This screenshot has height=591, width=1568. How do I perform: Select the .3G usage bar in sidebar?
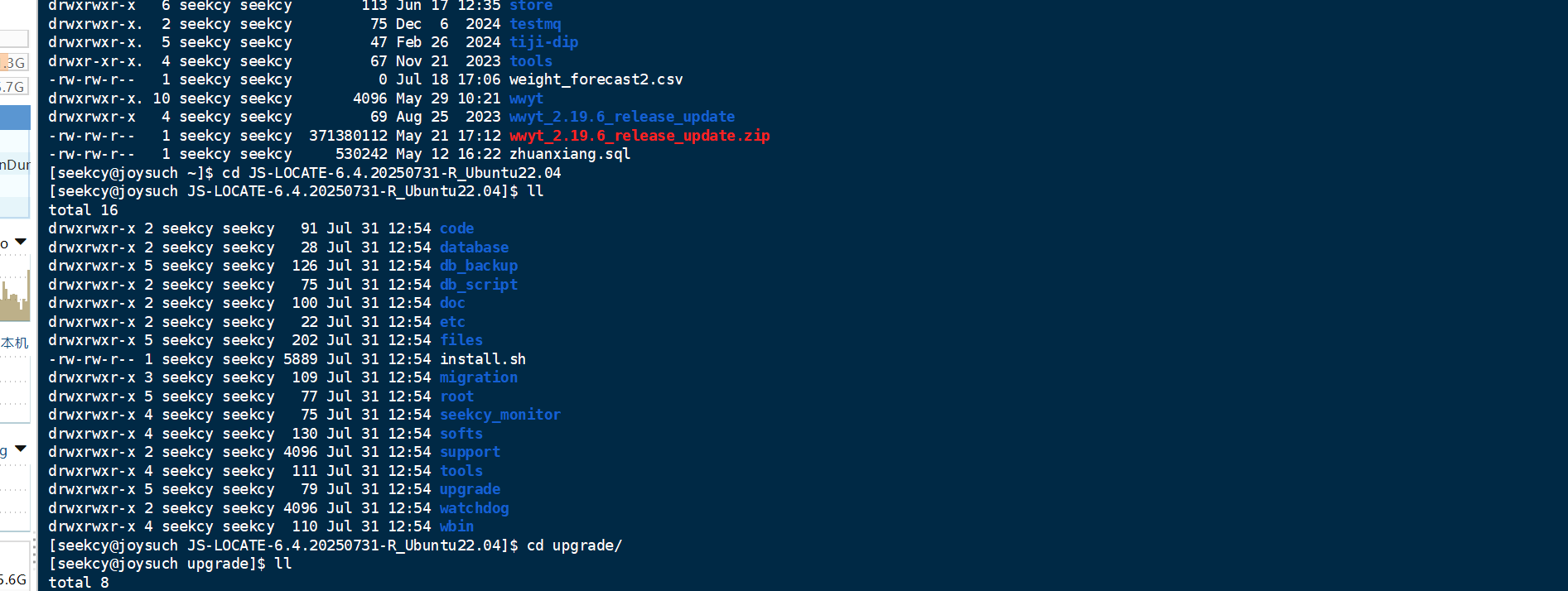[14, 62]
